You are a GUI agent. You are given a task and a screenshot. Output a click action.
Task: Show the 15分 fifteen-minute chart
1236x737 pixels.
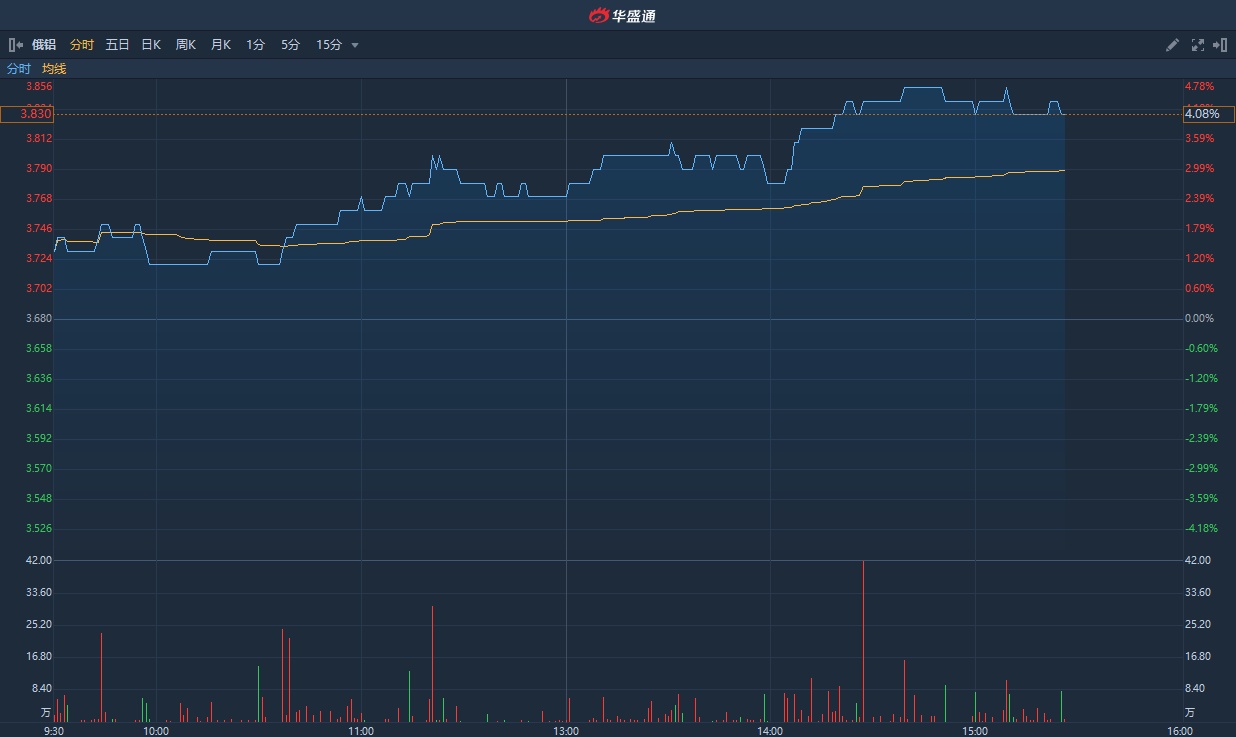(329, 45)
